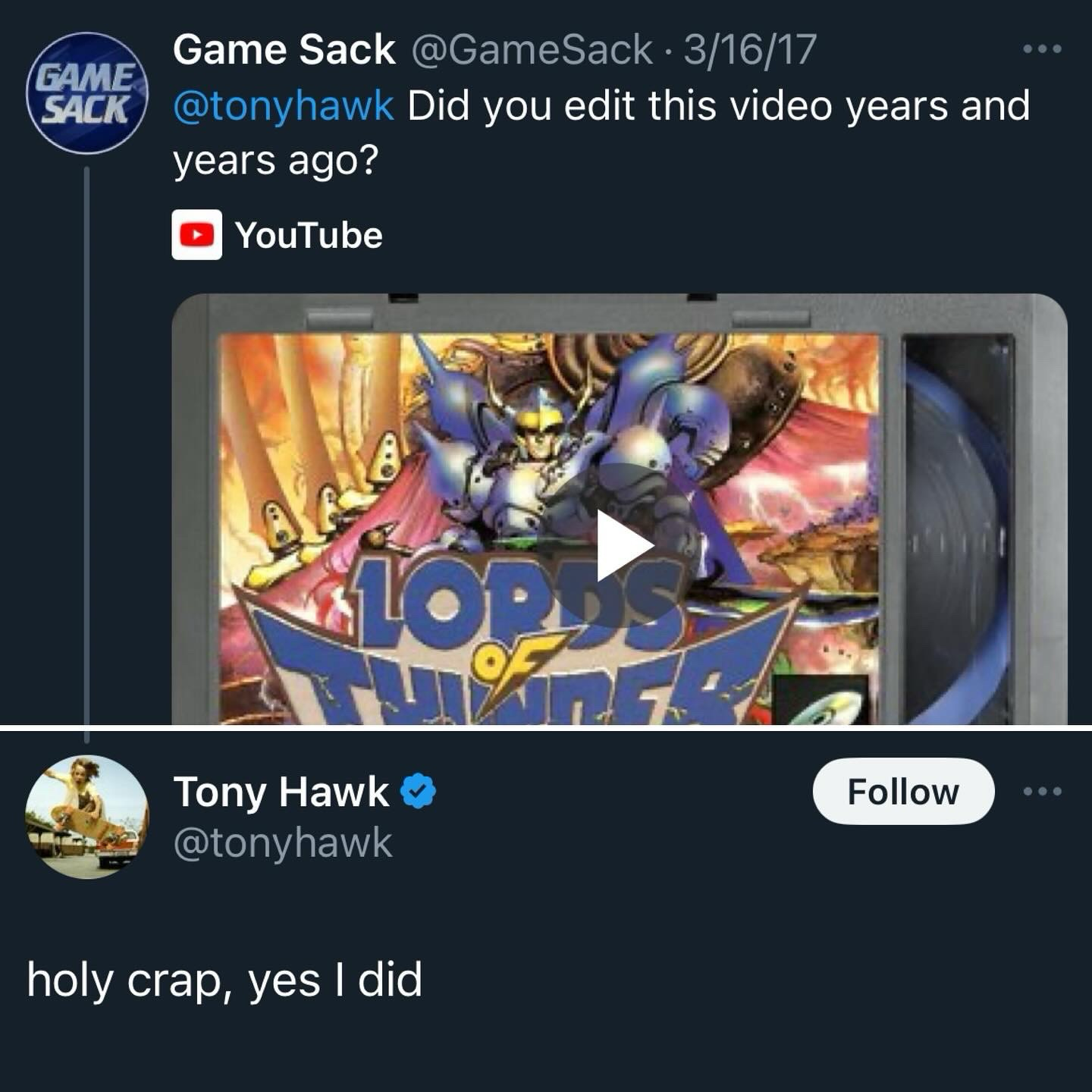Screen dimensions: 1092x1092
Task: Open the Lords of Thunder cover thumbnail
Action: [x=550, y=529]
